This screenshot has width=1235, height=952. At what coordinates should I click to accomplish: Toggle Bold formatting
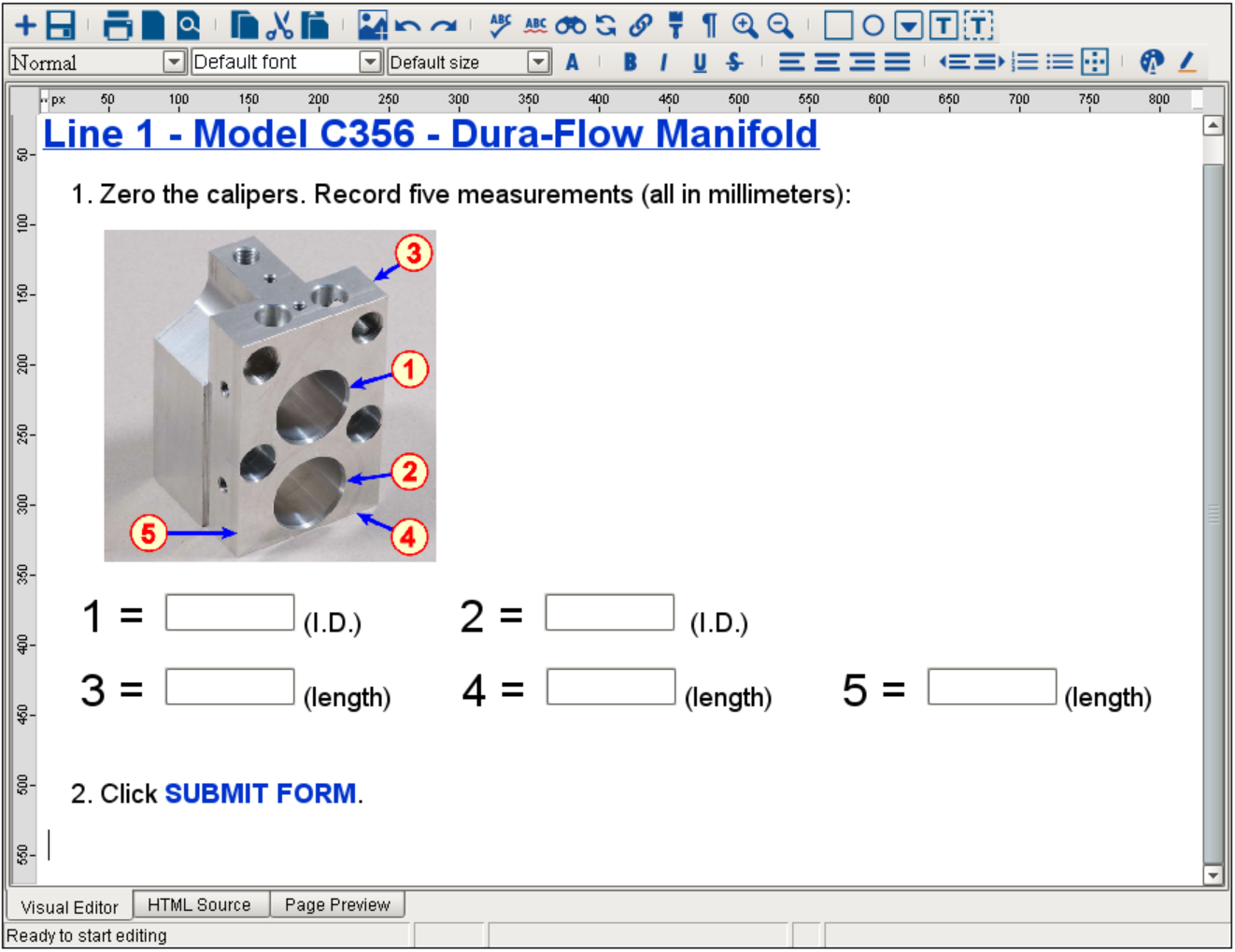(x=630, y=63)
